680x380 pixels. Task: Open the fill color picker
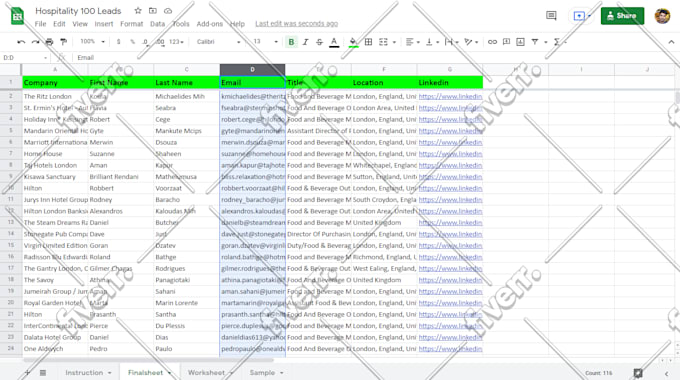[x=353, y=42]
